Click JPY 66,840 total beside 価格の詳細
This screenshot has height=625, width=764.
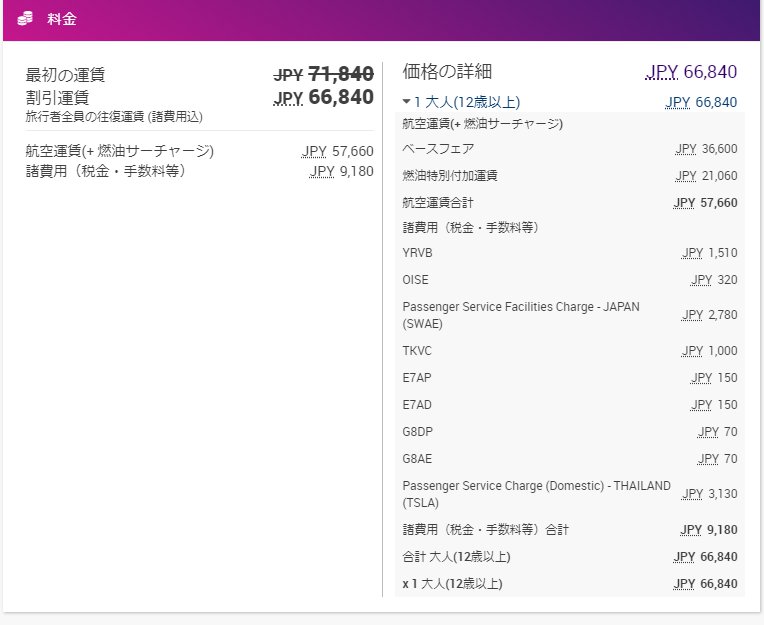[x=691, y=72]
